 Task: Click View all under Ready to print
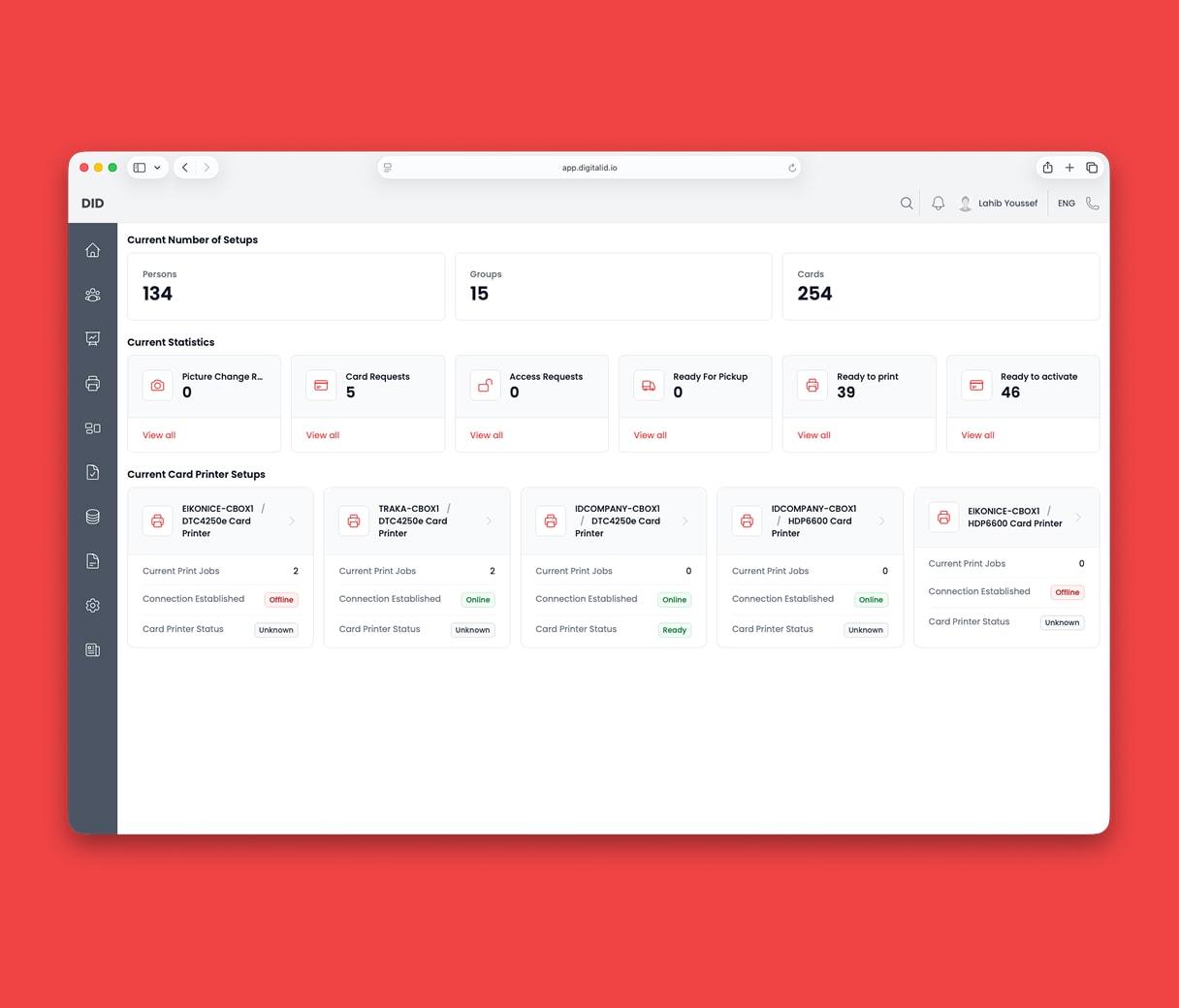813,435
